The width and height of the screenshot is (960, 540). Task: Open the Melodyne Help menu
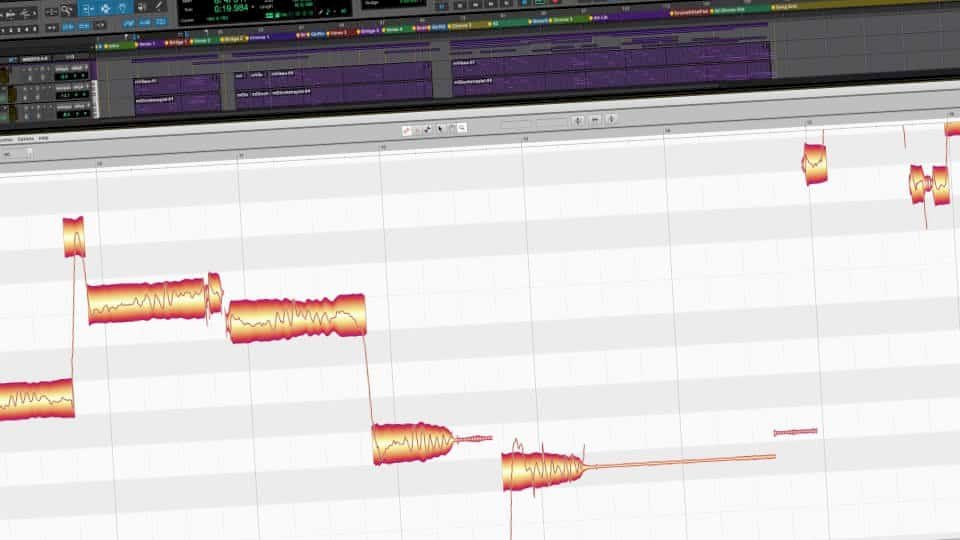click(44, 138)
